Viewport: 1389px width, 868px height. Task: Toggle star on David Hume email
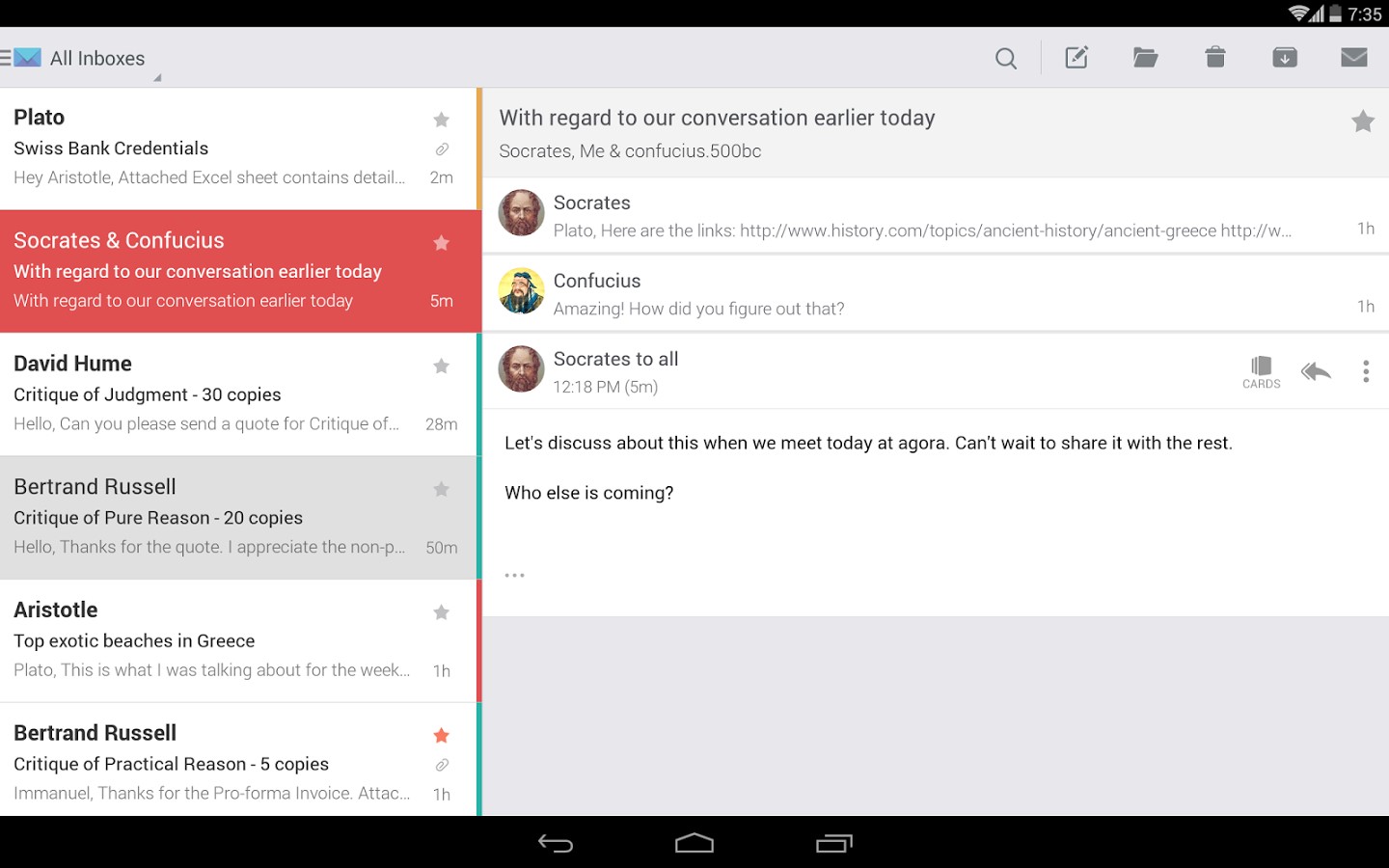[441, 366]
